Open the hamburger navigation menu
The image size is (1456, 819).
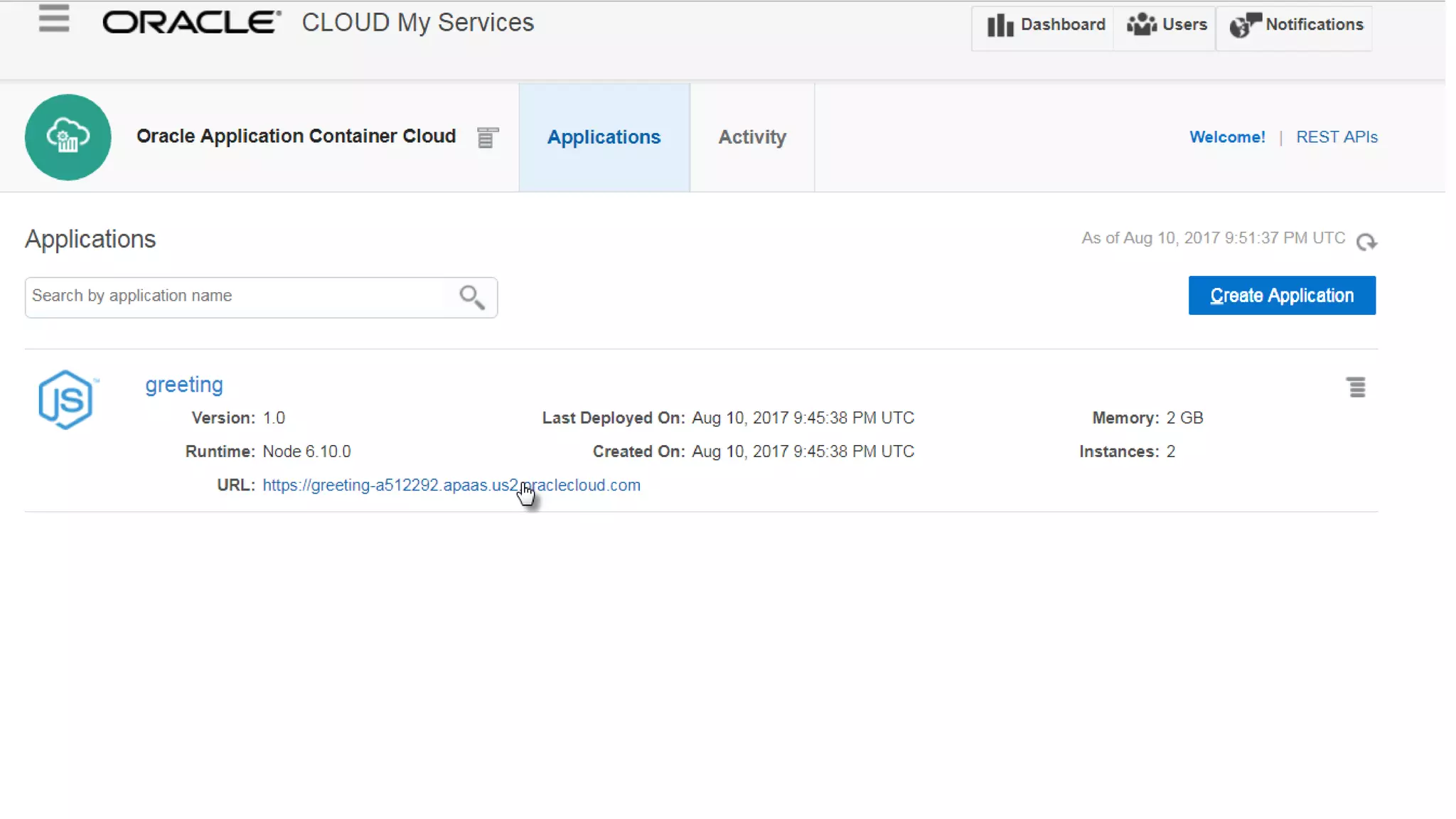pyautogui.click(x=54, y=18)
